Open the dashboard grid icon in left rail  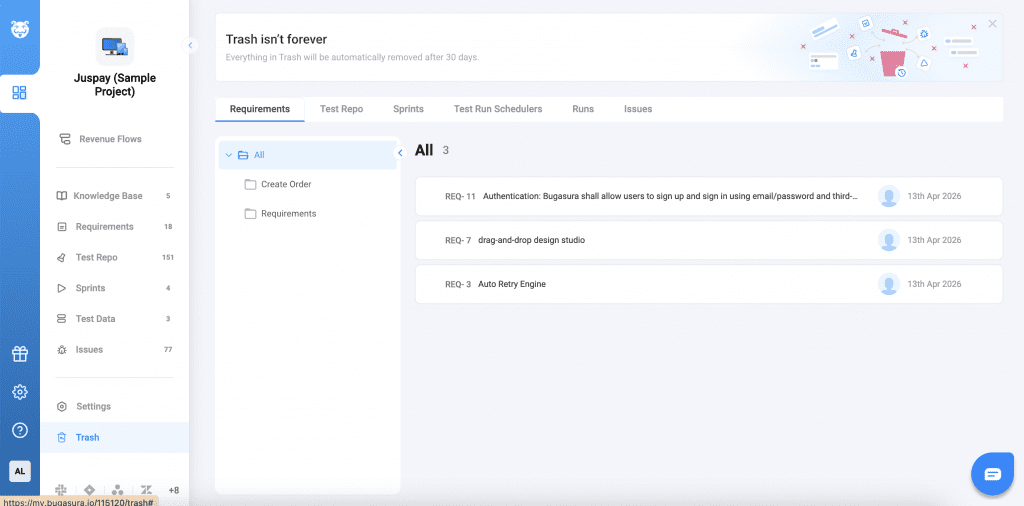click(x=20, y=93)
